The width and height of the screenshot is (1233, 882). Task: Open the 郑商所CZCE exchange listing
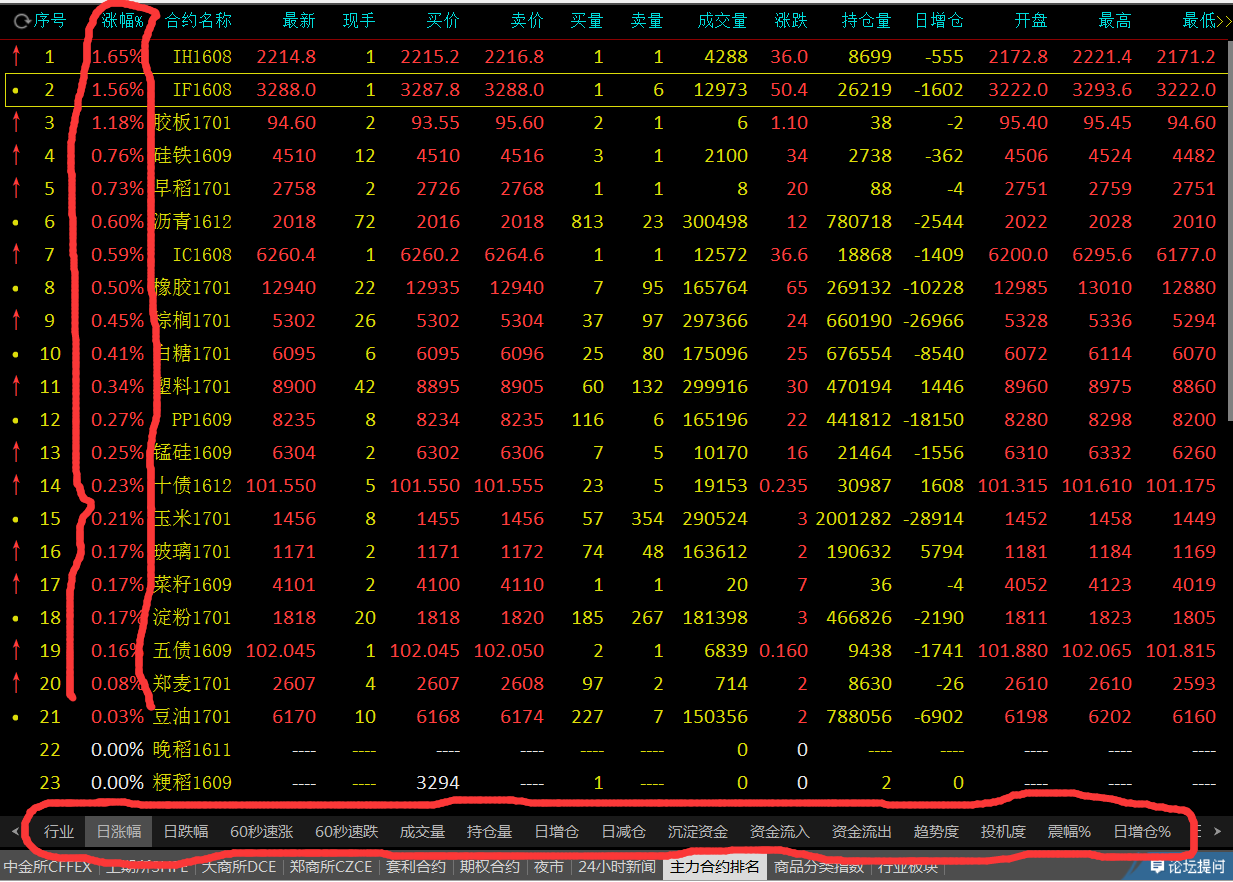330,868
